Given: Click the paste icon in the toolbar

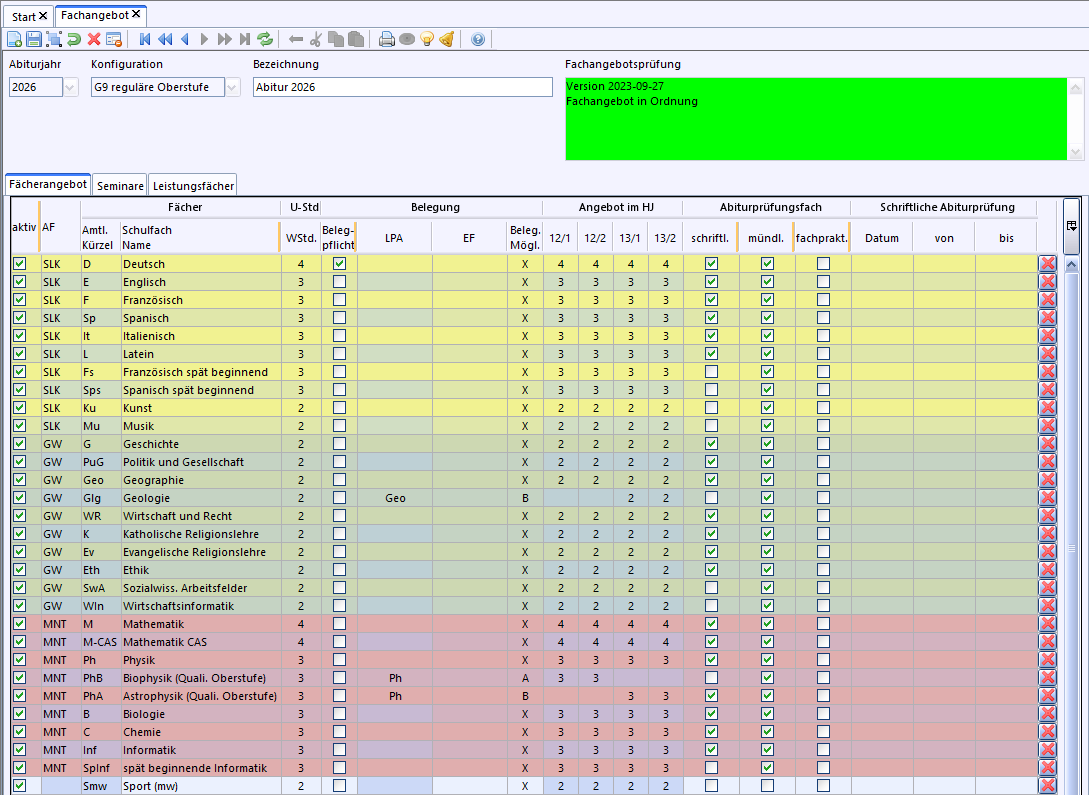Looking at the screenshot, I should pyautogui.click(x=356, y=40).
